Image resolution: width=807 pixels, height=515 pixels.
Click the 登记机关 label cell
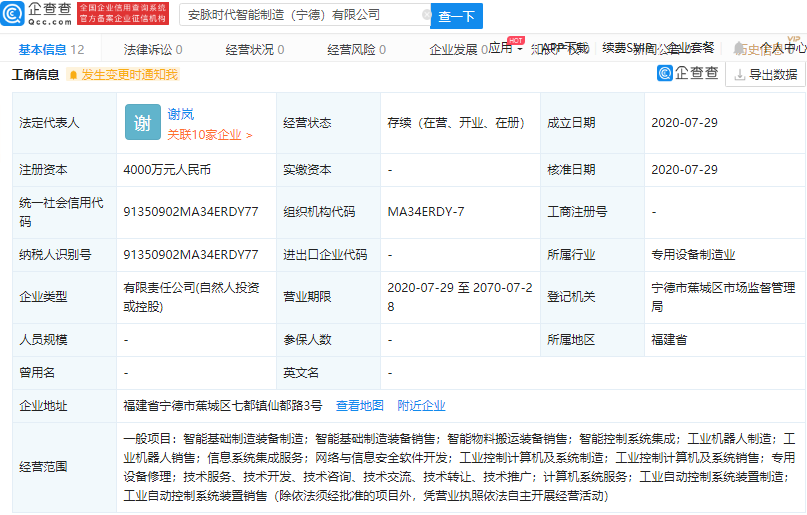(x=592, y=297)
